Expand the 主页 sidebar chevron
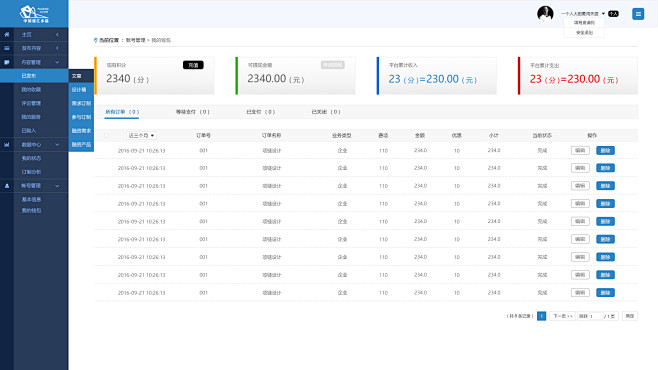 pyautogui.click(x=57, y=34)
